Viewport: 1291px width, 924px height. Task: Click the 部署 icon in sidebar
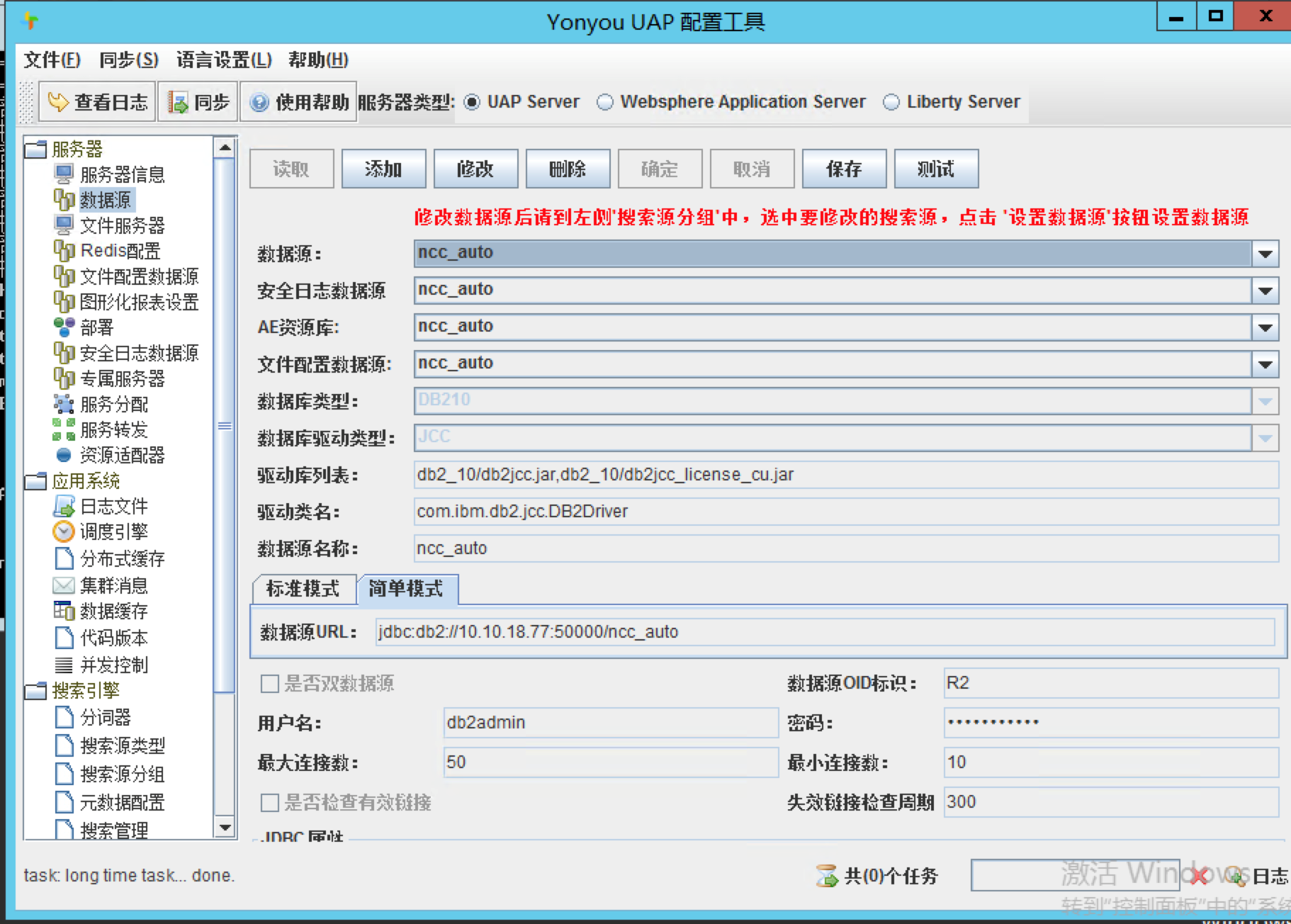tap(64, 327)
